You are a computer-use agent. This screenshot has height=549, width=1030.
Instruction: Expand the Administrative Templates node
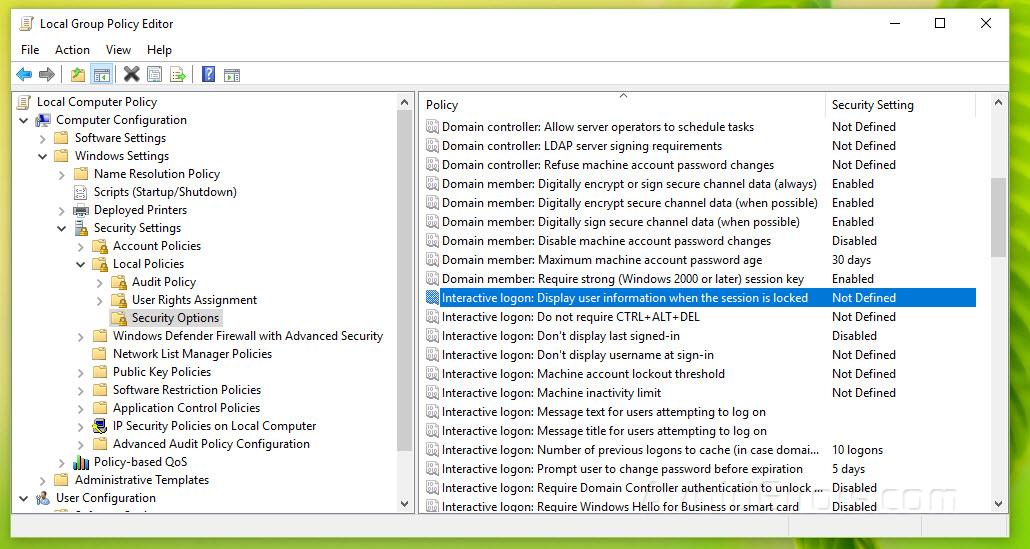(43, 480)
